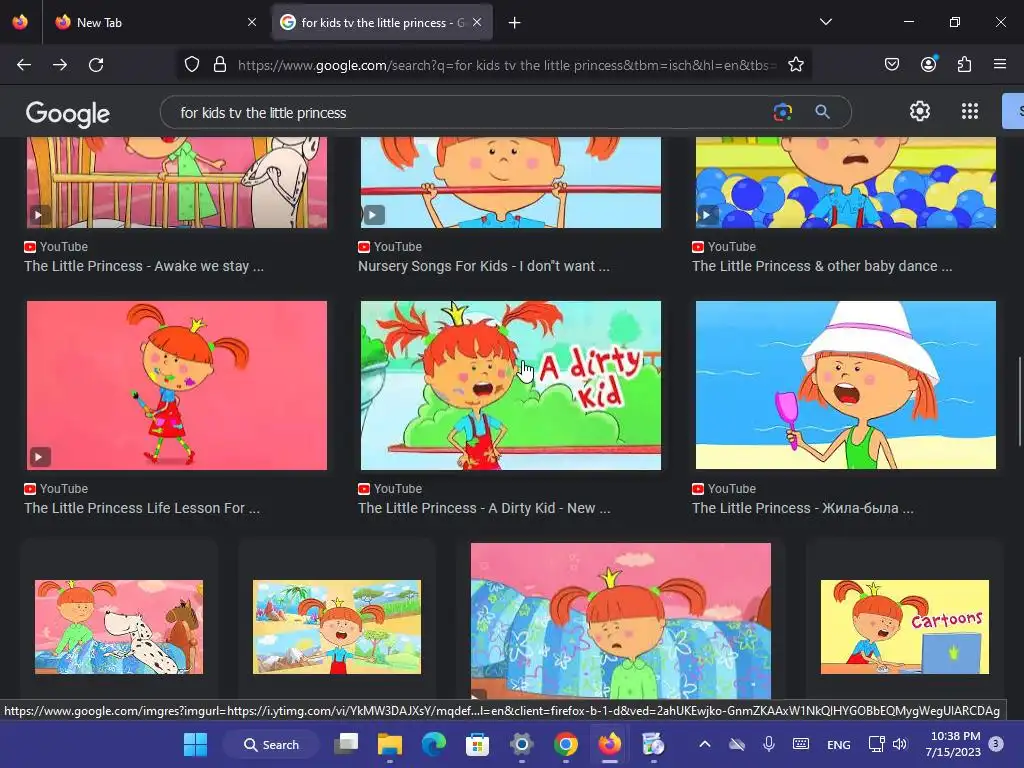
Task: Click the page vertical scrollbar thumb
Action: 1019,401
